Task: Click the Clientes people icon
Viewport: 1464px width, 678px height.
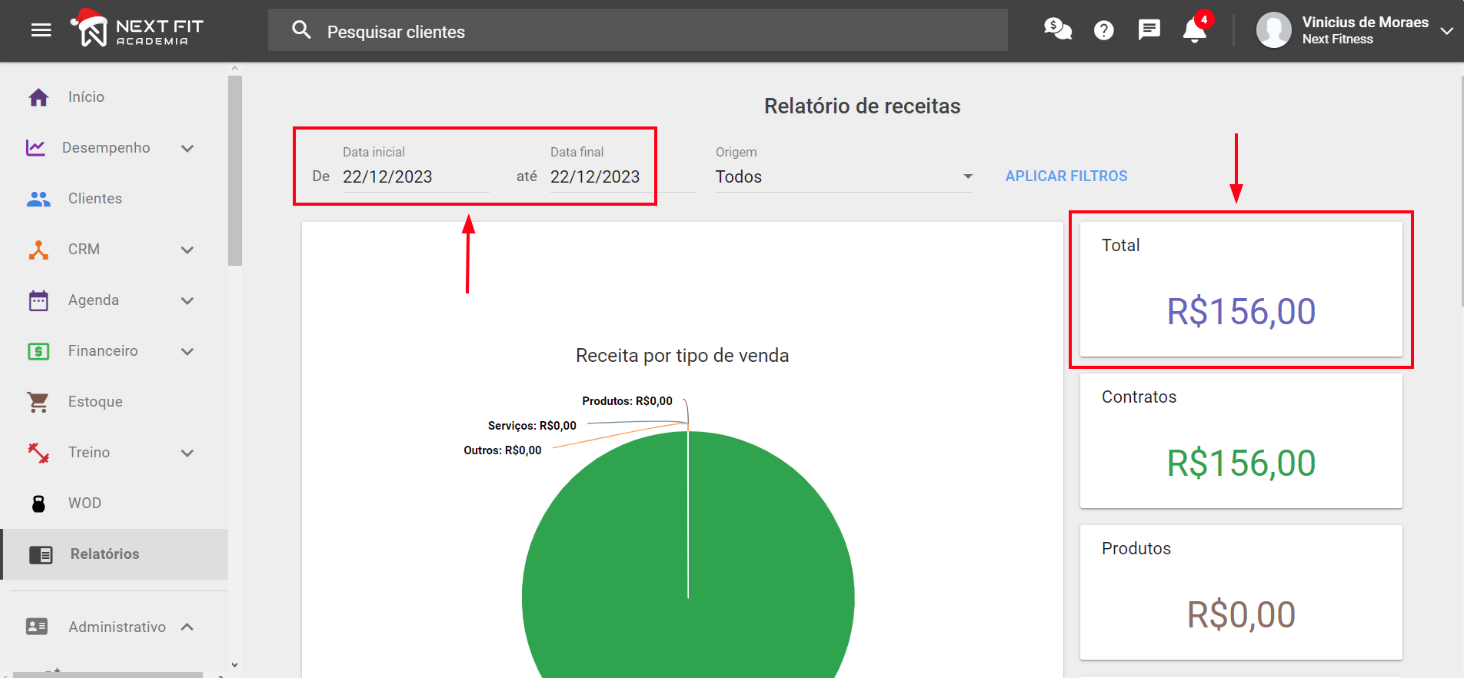Action: coord(38,198)
